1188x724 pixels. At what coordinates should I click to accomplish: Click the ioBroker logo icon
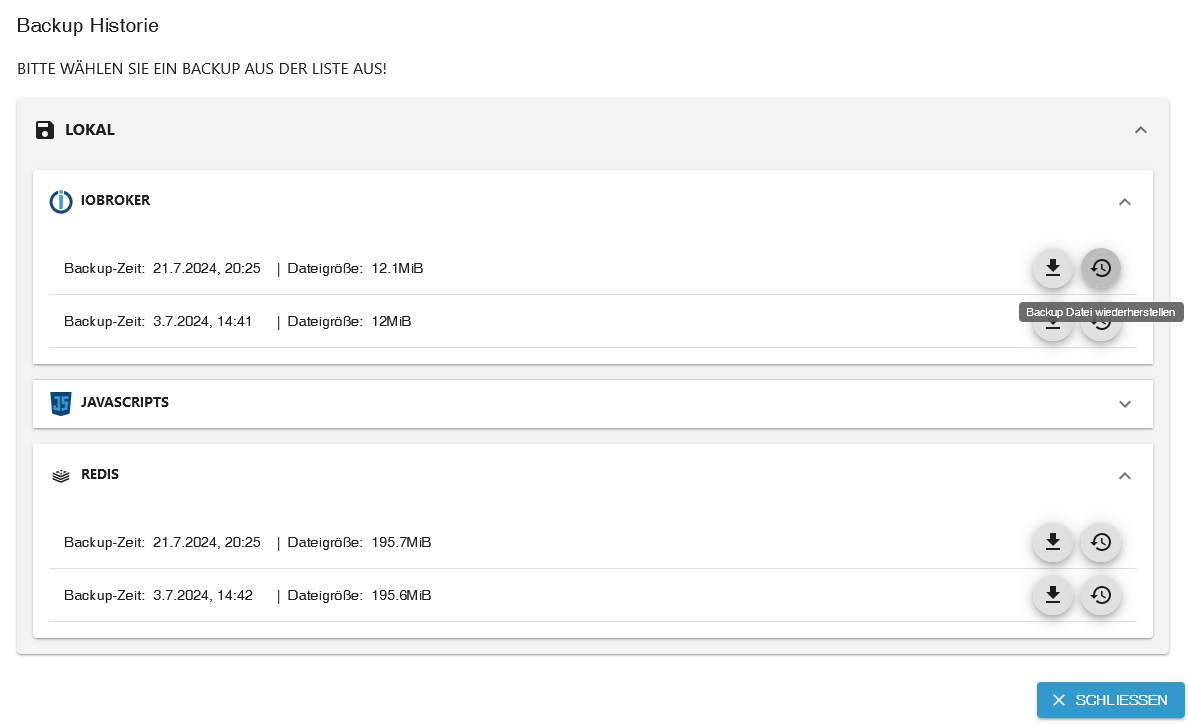(61, 201)
